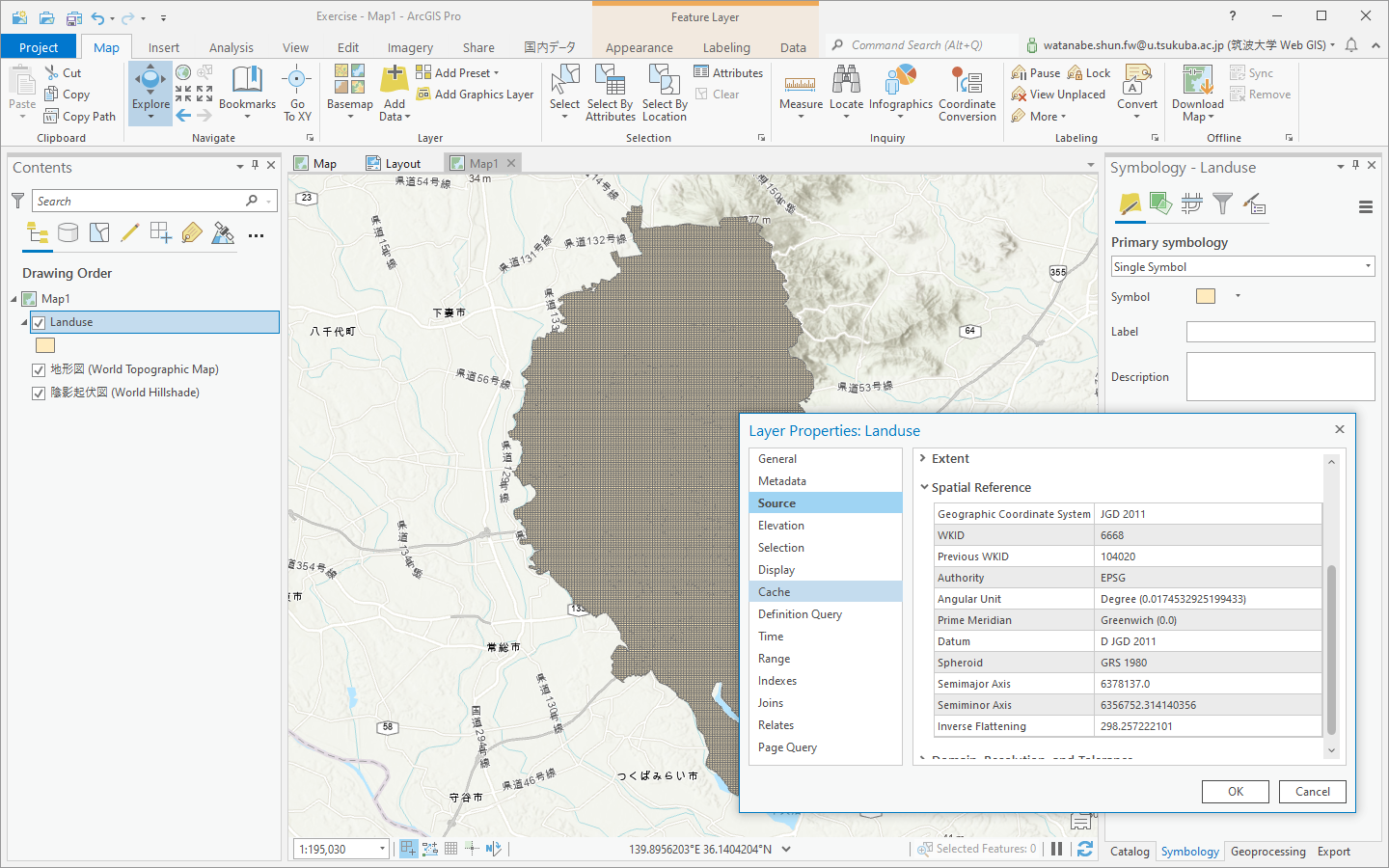Open the Appearance ribbon tab
Image resolution: width=1389 pixels, height=868 pixels.
(x=640, y=47)
